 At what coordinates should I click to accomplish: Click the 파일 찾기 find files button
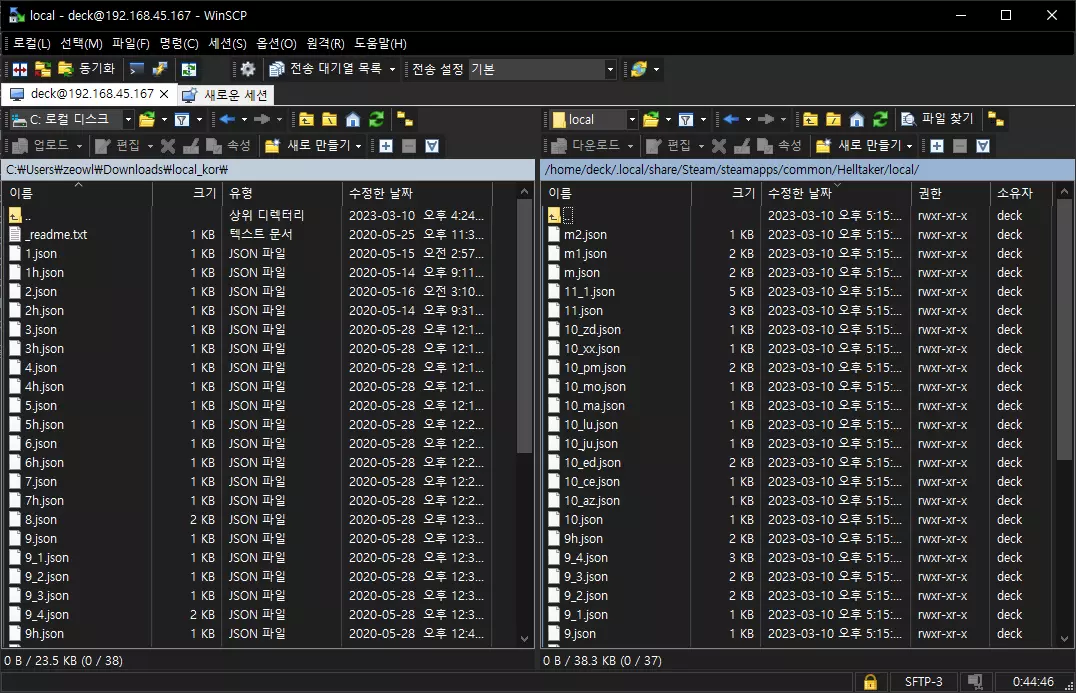point(937,119)
